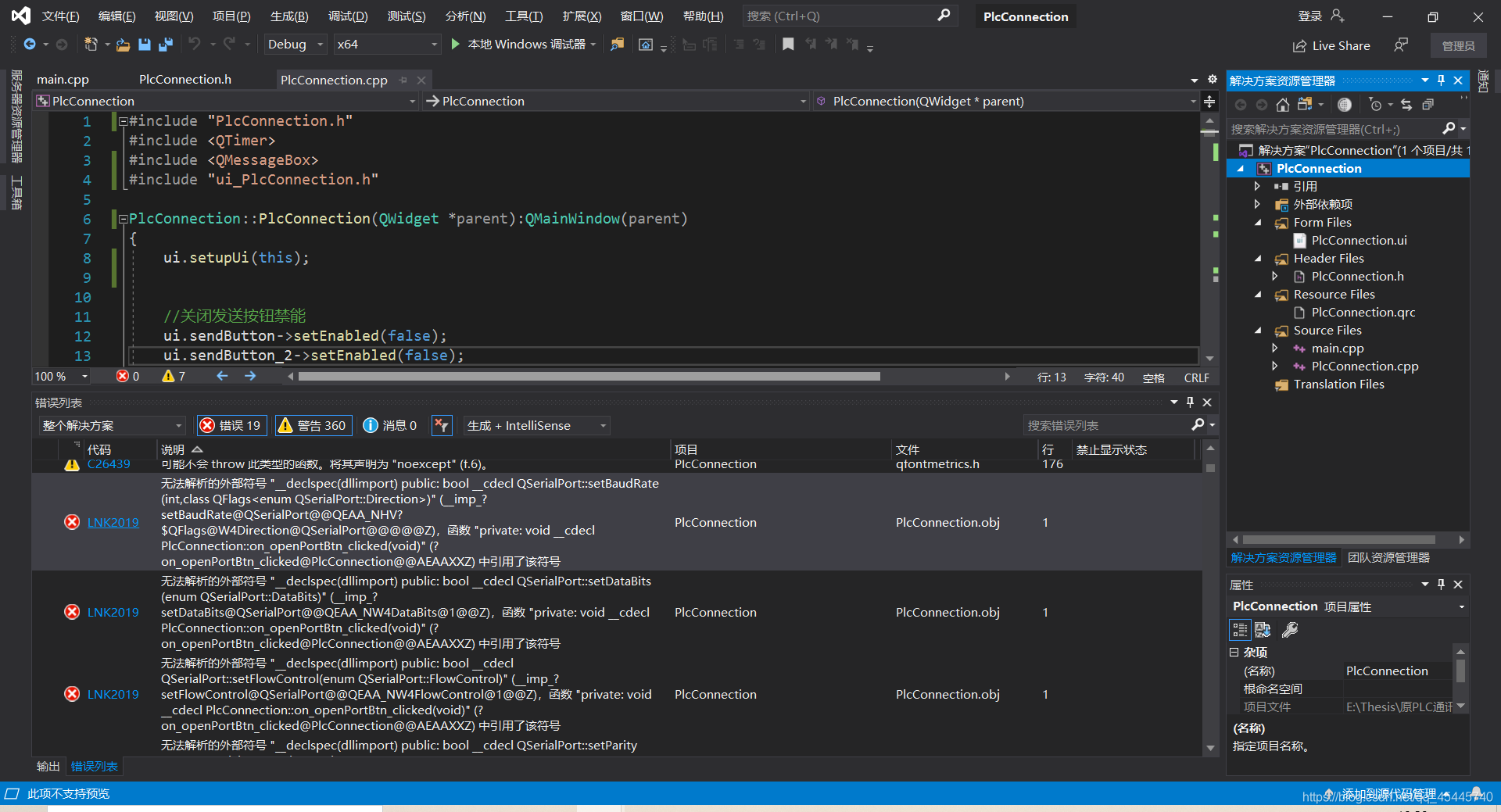Open the 调试(D) menu
Viewport: 1501px width, 812px height.
pyautogui.click(x=348, y=16)
